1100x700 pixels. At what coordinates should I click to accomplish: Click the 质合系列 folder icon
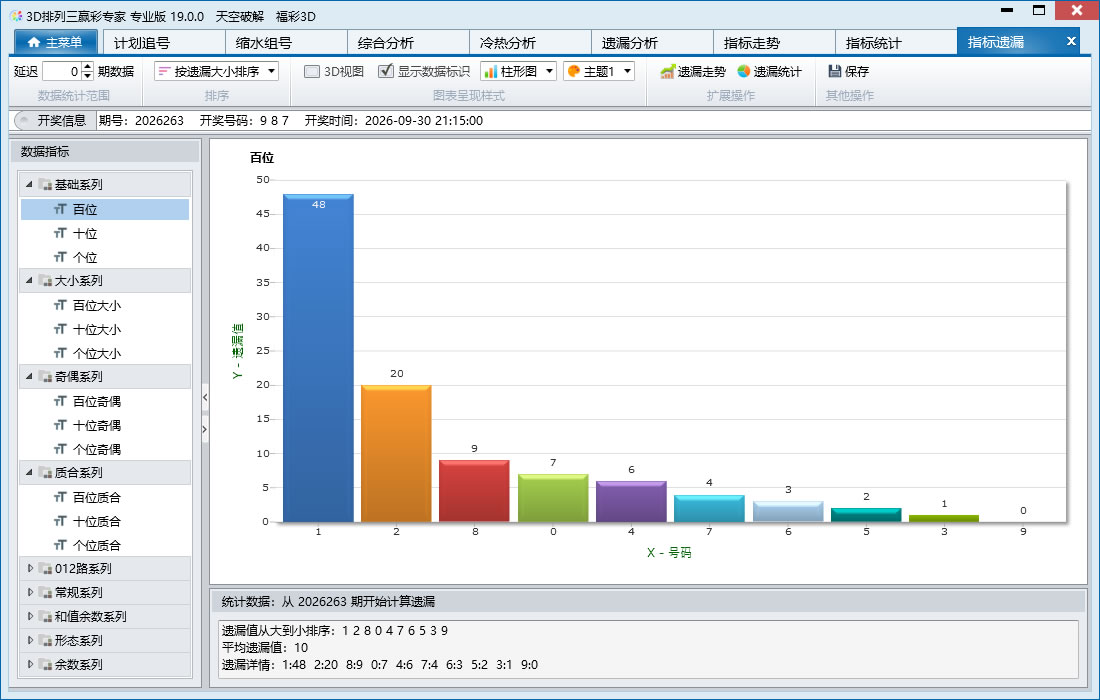[x=46, y=473]
